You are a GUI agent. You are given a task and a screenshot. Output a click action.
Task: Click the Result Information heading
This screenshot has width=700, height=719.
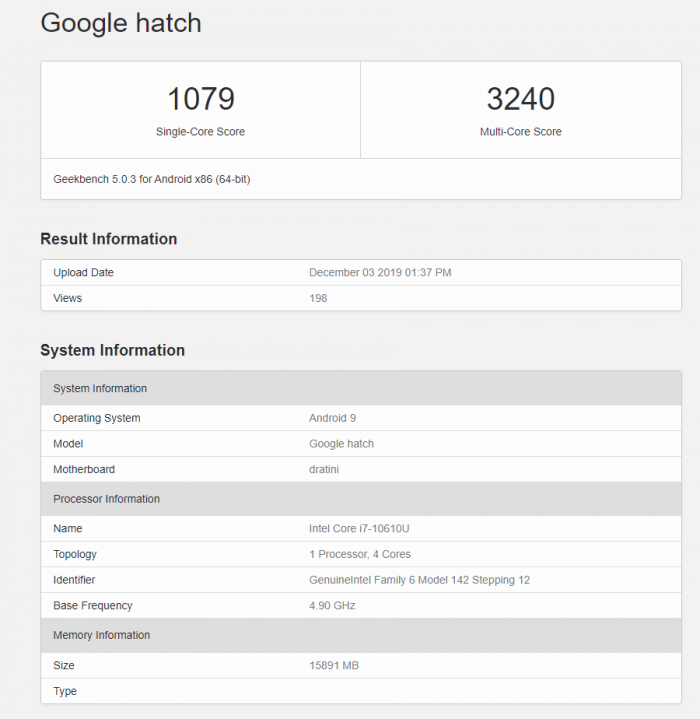coord(108,239)
